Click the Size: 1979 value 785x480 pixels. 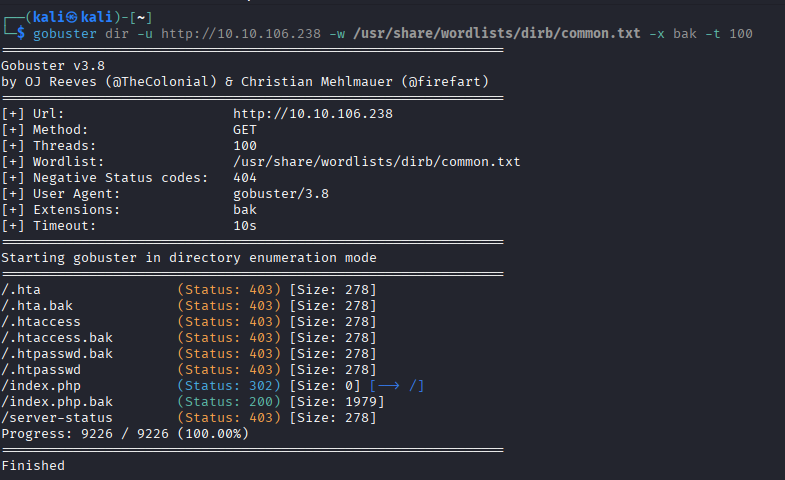coord(336,401)
